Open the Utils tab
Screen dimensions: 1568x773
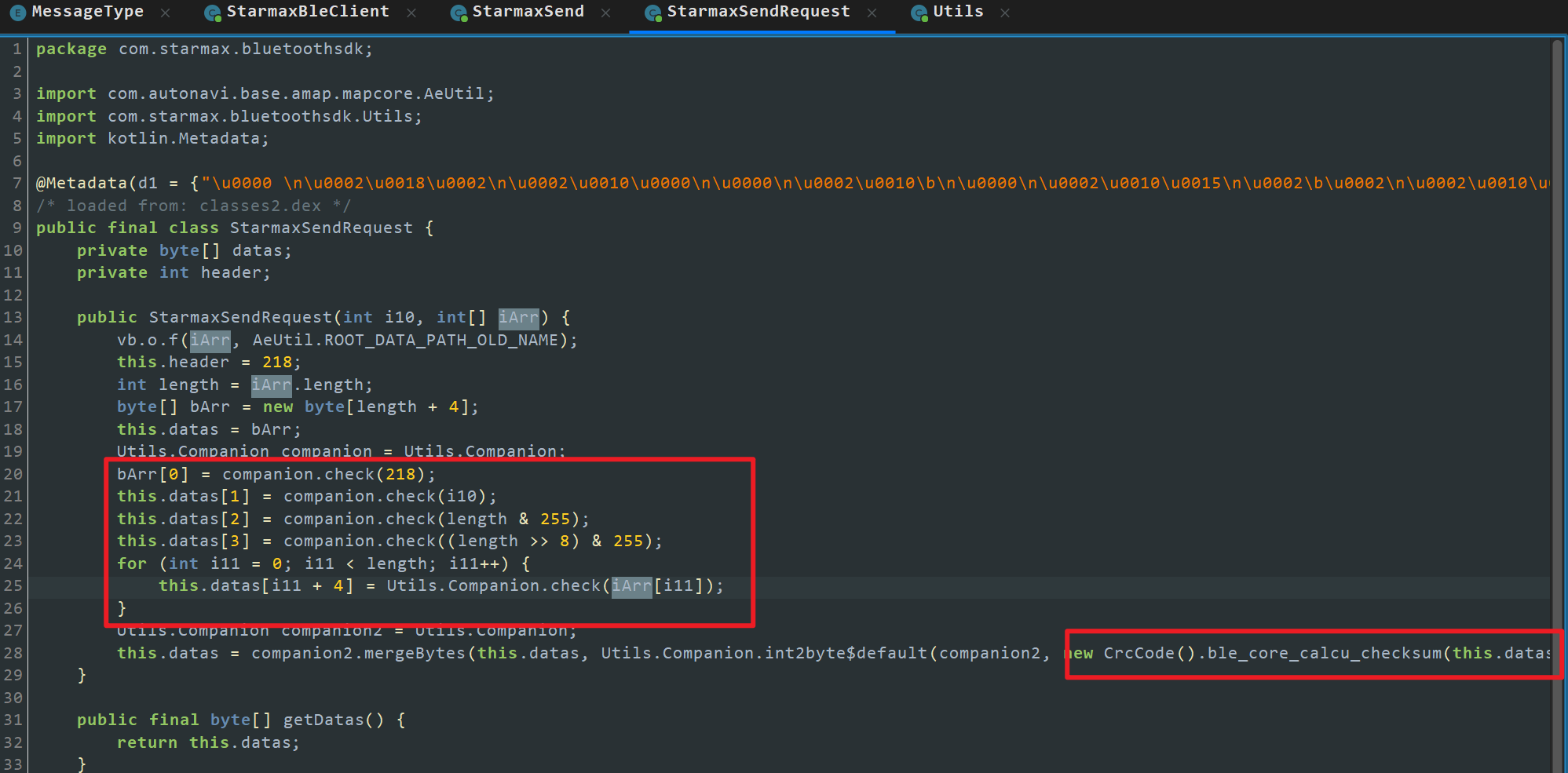point(958,12)
